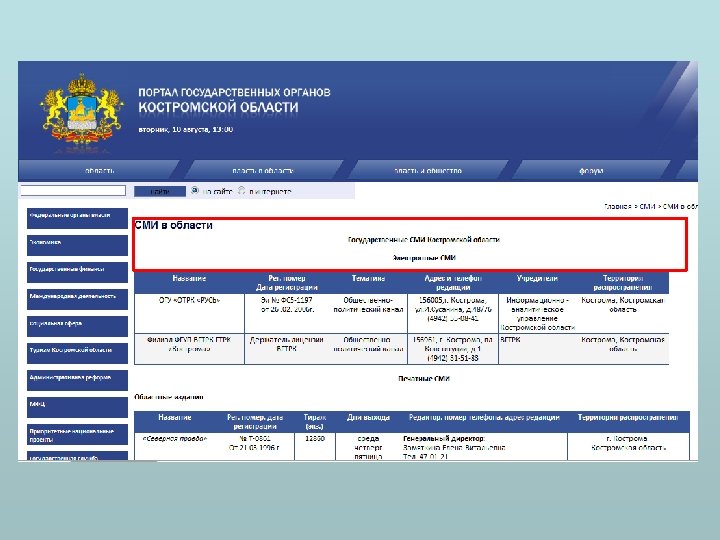The width and height of the screenshot is (720, 540).
Task: Focus the site search input field
Action: pos(73,191)
